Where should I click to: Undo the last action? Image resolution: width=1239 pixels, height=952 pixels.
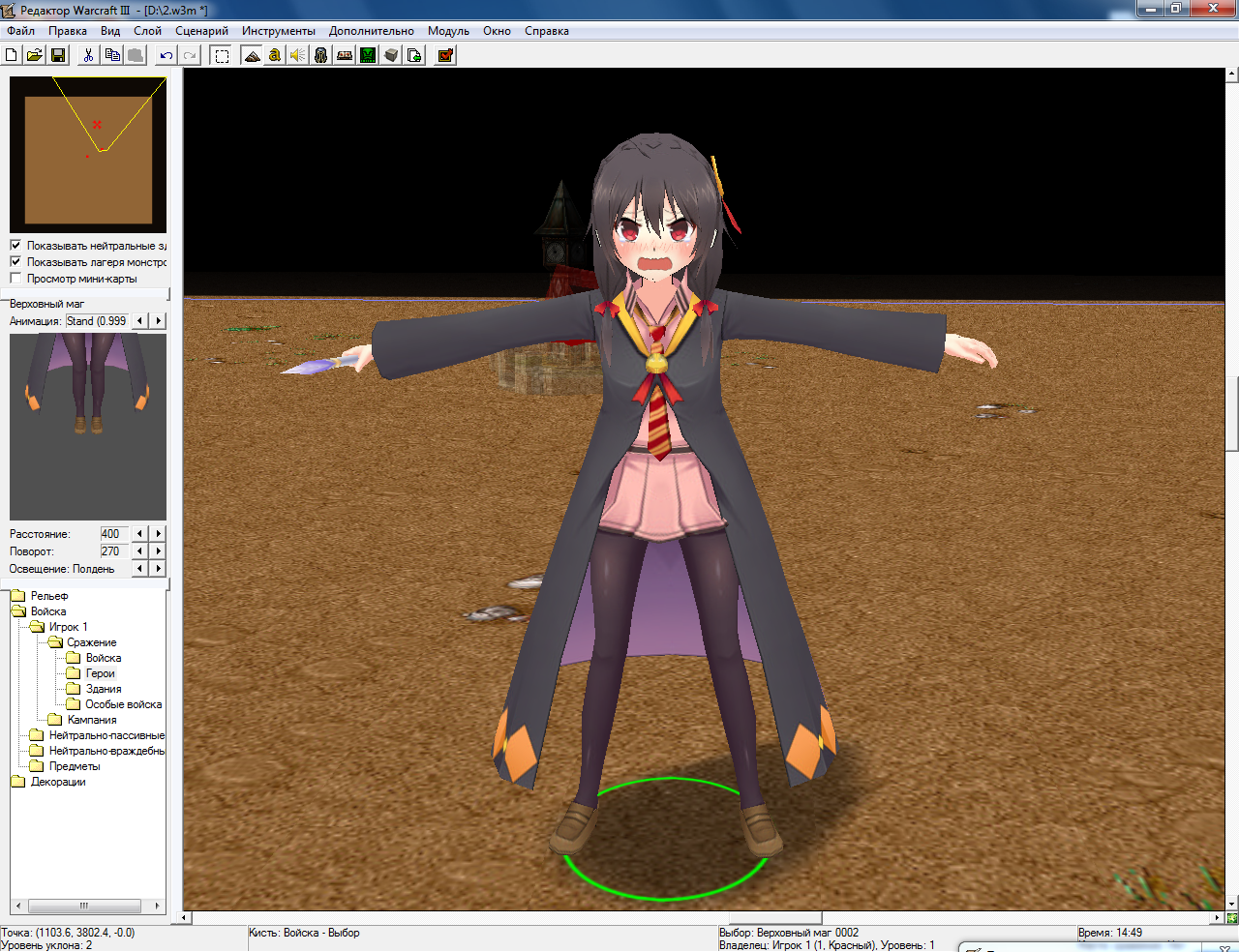[166, 55]
